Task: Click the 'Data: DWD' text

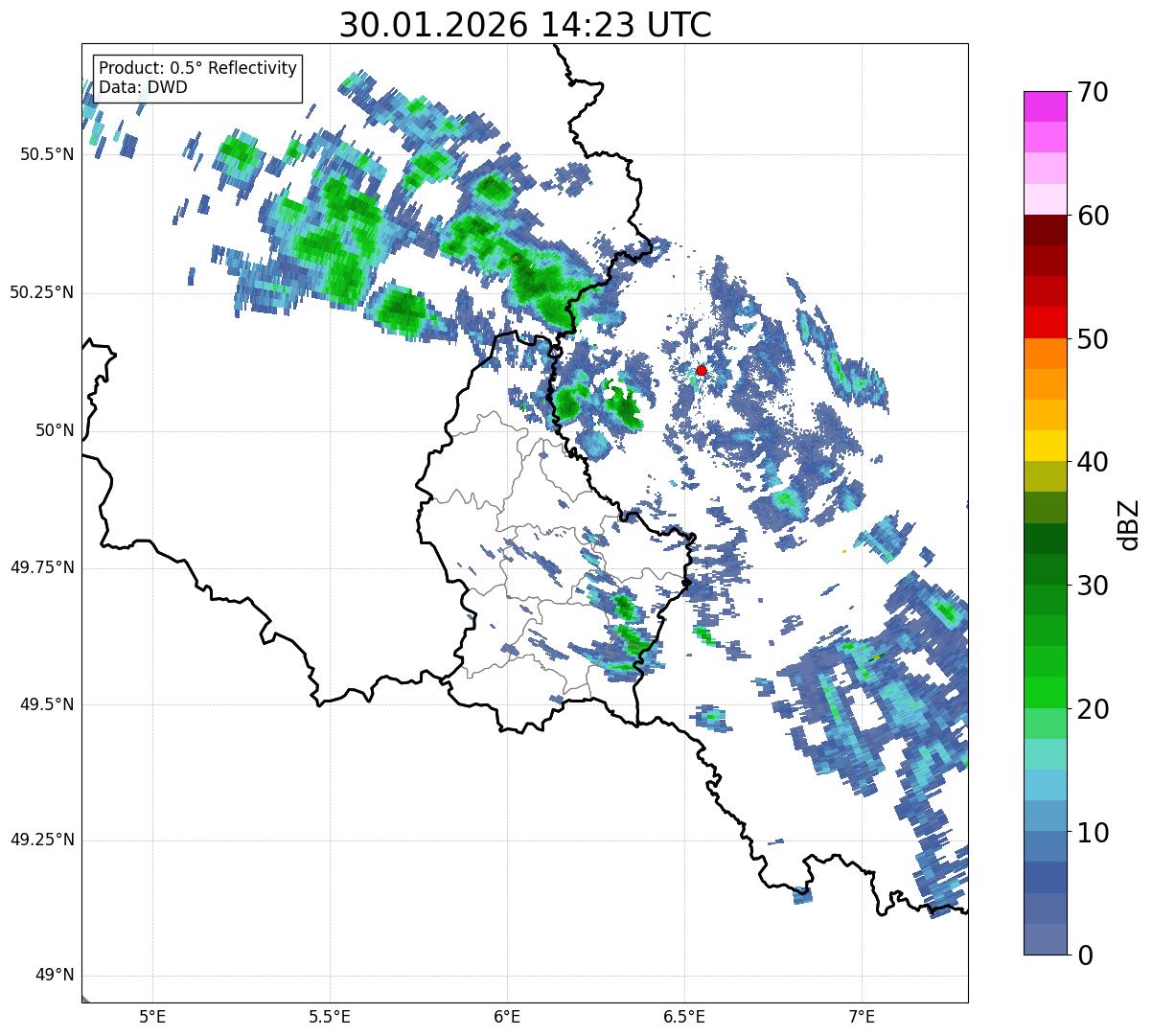Action: pos(143,87)
